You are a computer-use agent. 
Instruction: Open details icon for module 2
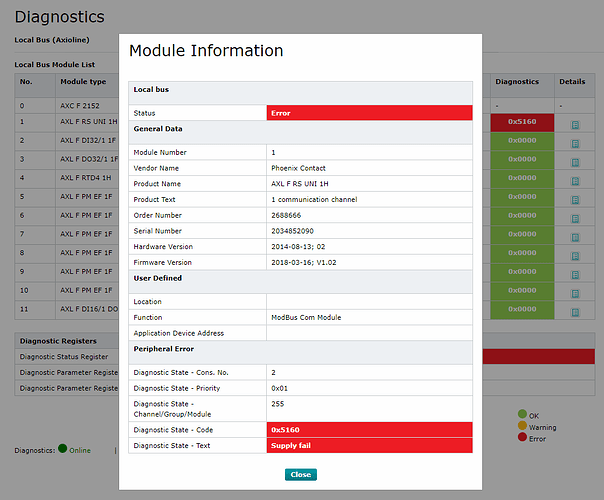pos(574,143)
